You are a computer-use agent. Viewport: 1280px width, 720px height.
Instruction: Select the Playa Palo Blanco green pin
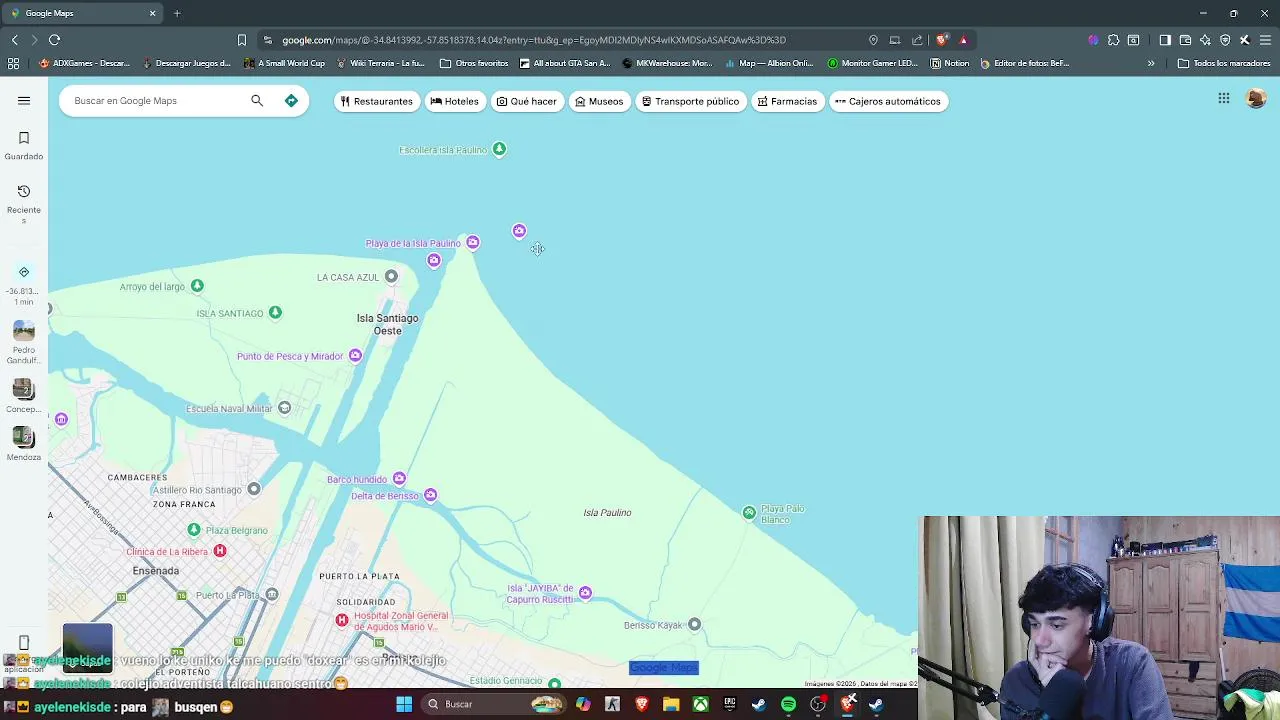pyautogui.click(x=749, y=512)
